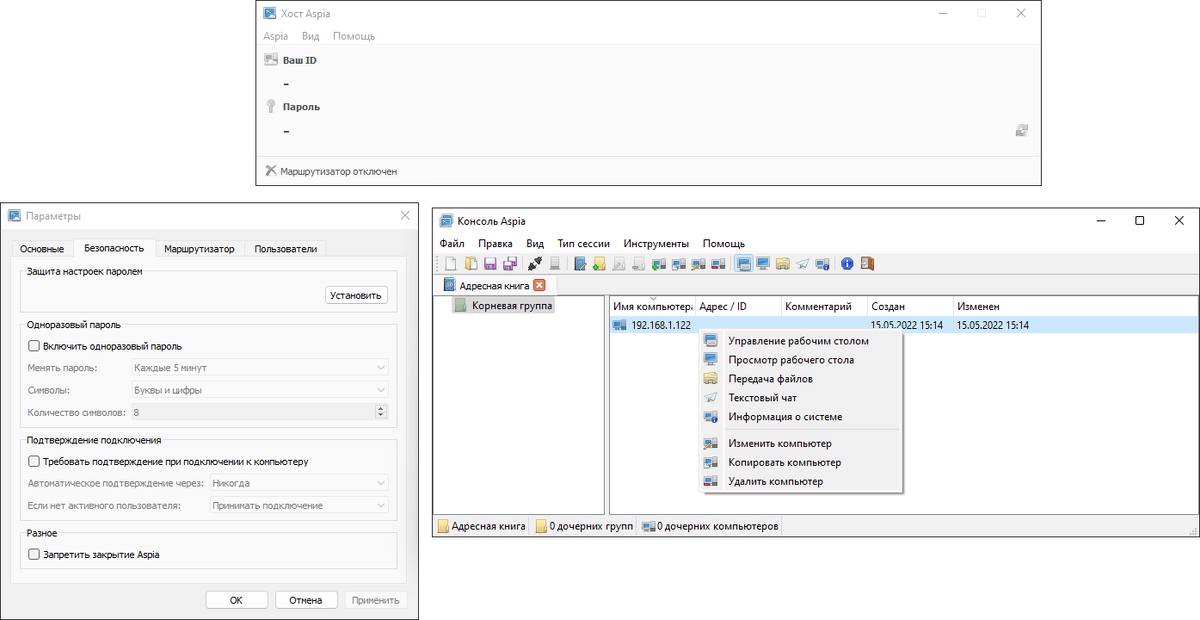Switch to the Маршрутизатор tab
Screen dimensions: 1200x620
pos(199,249)
